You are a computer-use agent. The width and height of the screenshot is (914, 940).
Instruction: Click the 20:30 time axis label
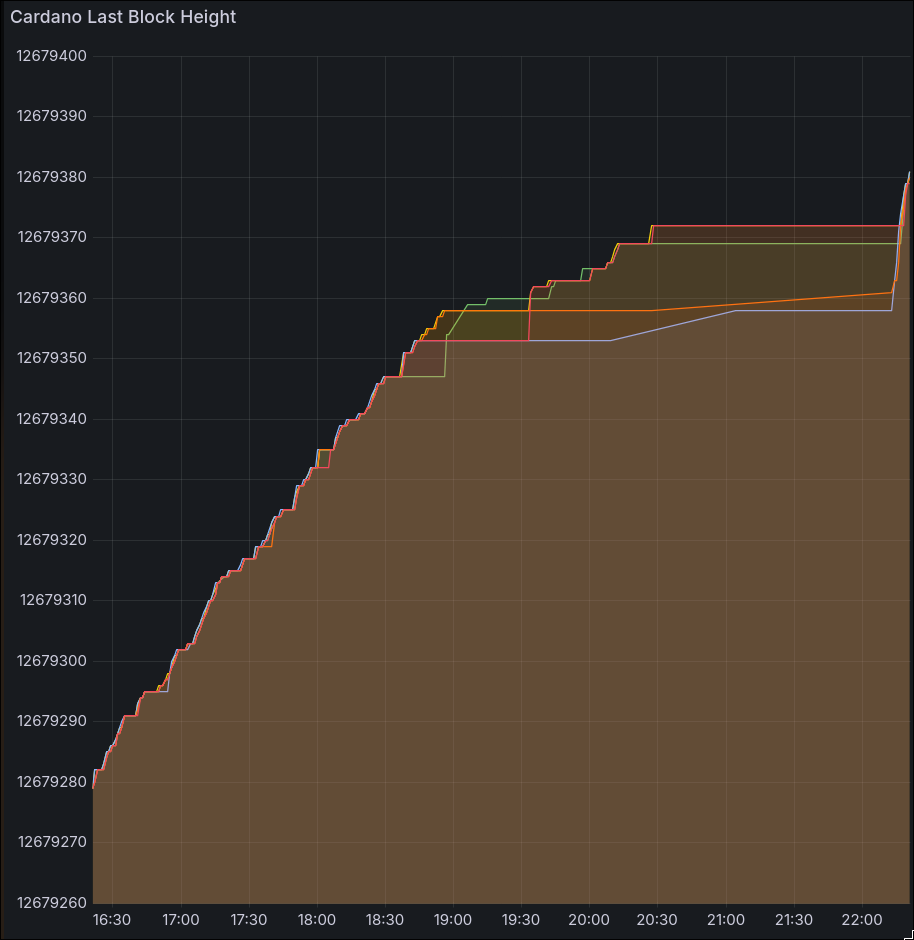657,919
